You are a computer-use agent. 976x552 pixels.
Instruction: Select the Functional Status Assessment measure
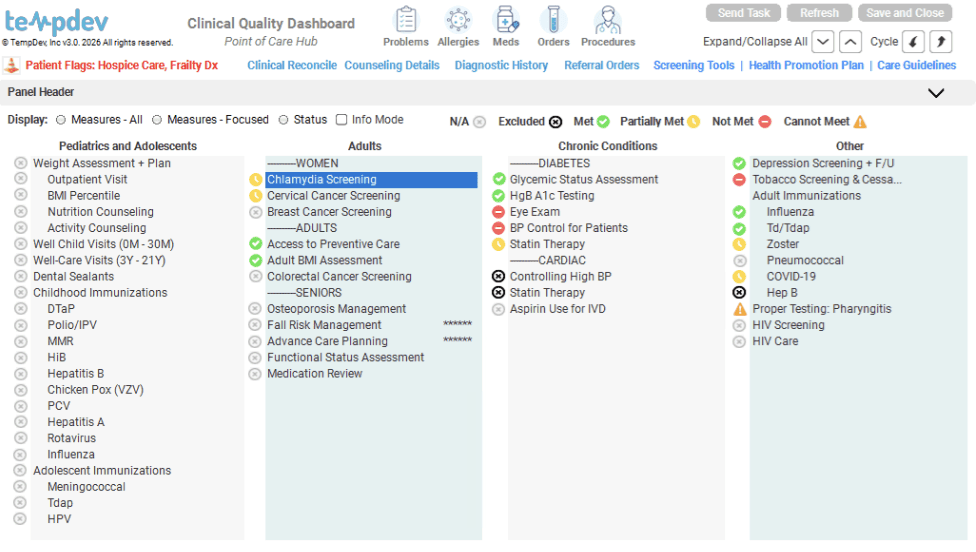click(x=345, y=358)
